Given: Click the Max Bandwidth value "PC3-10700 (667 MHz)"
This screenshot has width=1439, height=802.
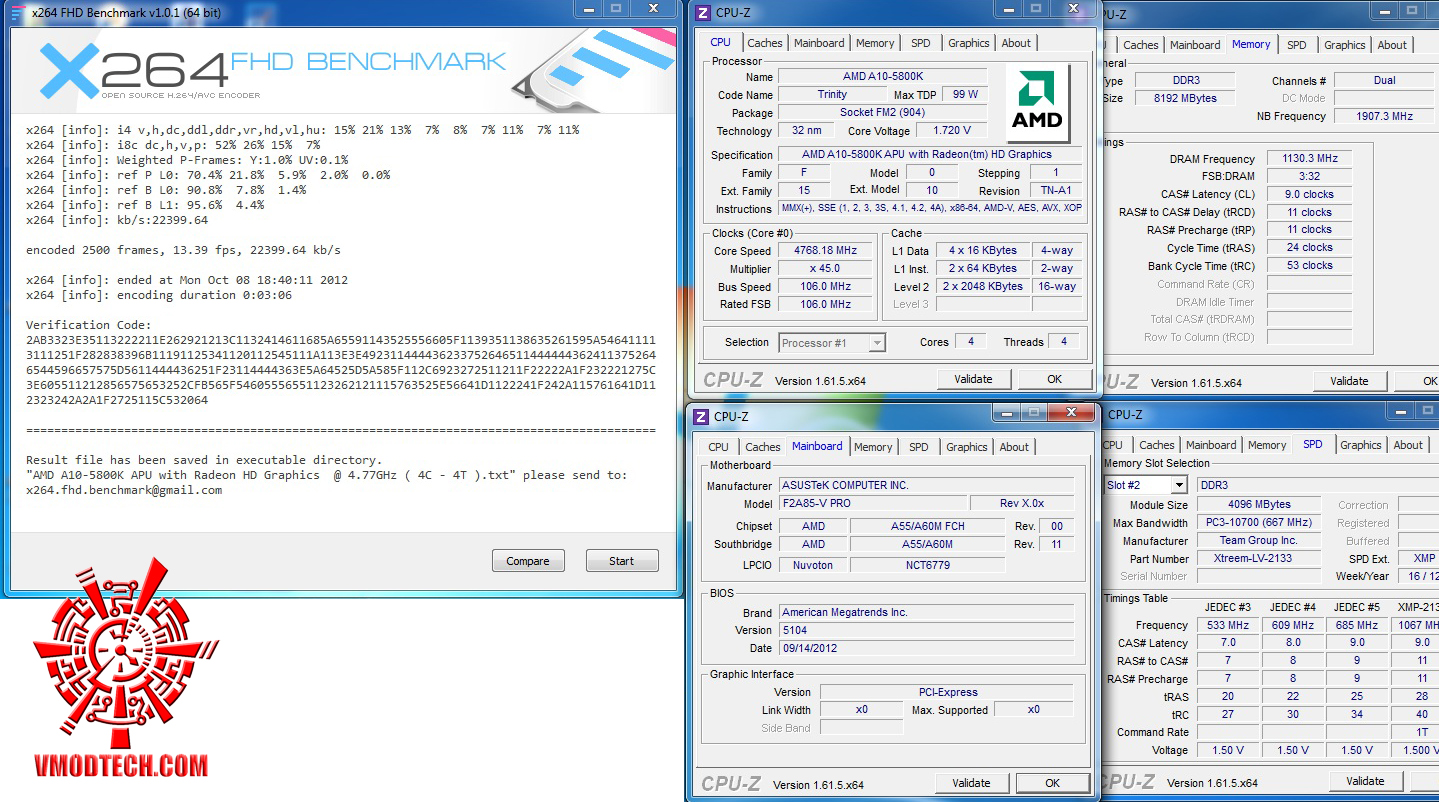Looking at the screenshot, I should coord(1257,523).
